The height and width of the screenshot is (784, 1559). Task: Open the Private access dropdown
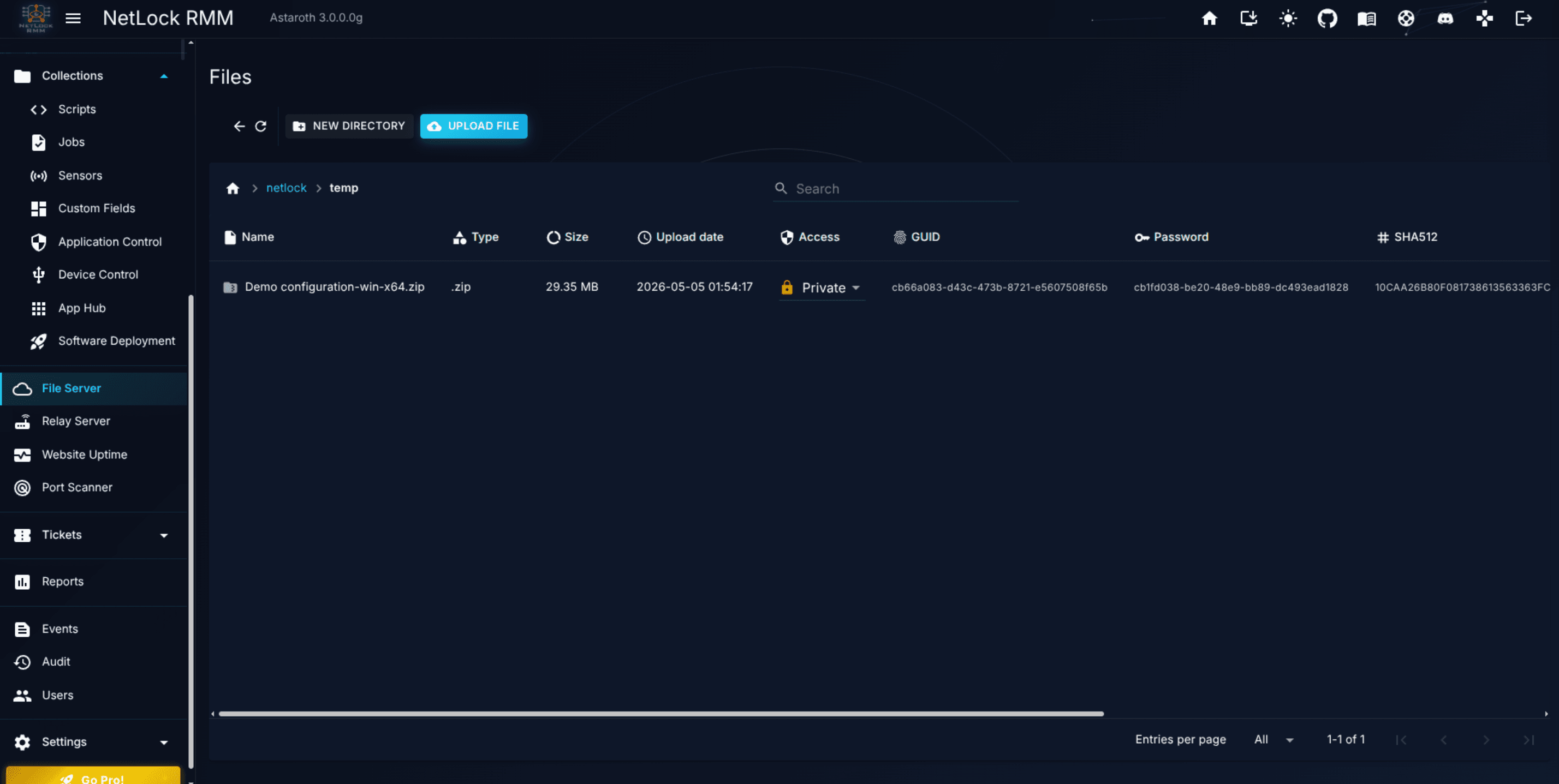[x=822, y=288]
